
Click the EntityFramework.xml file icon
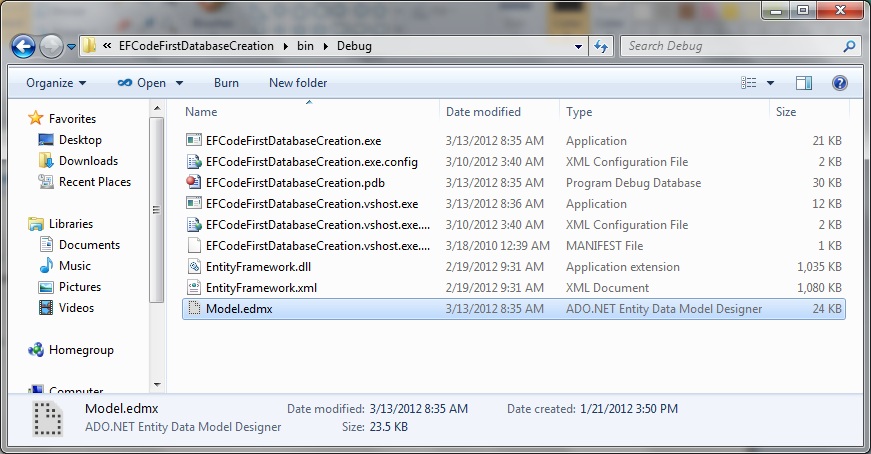click(x=194, y=287)
